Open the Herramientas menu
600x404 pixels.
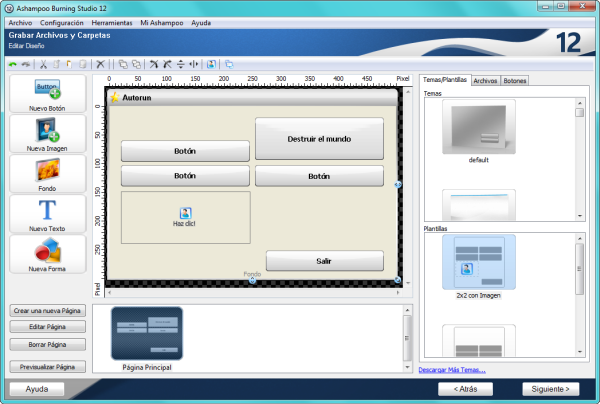click(112, 23)
